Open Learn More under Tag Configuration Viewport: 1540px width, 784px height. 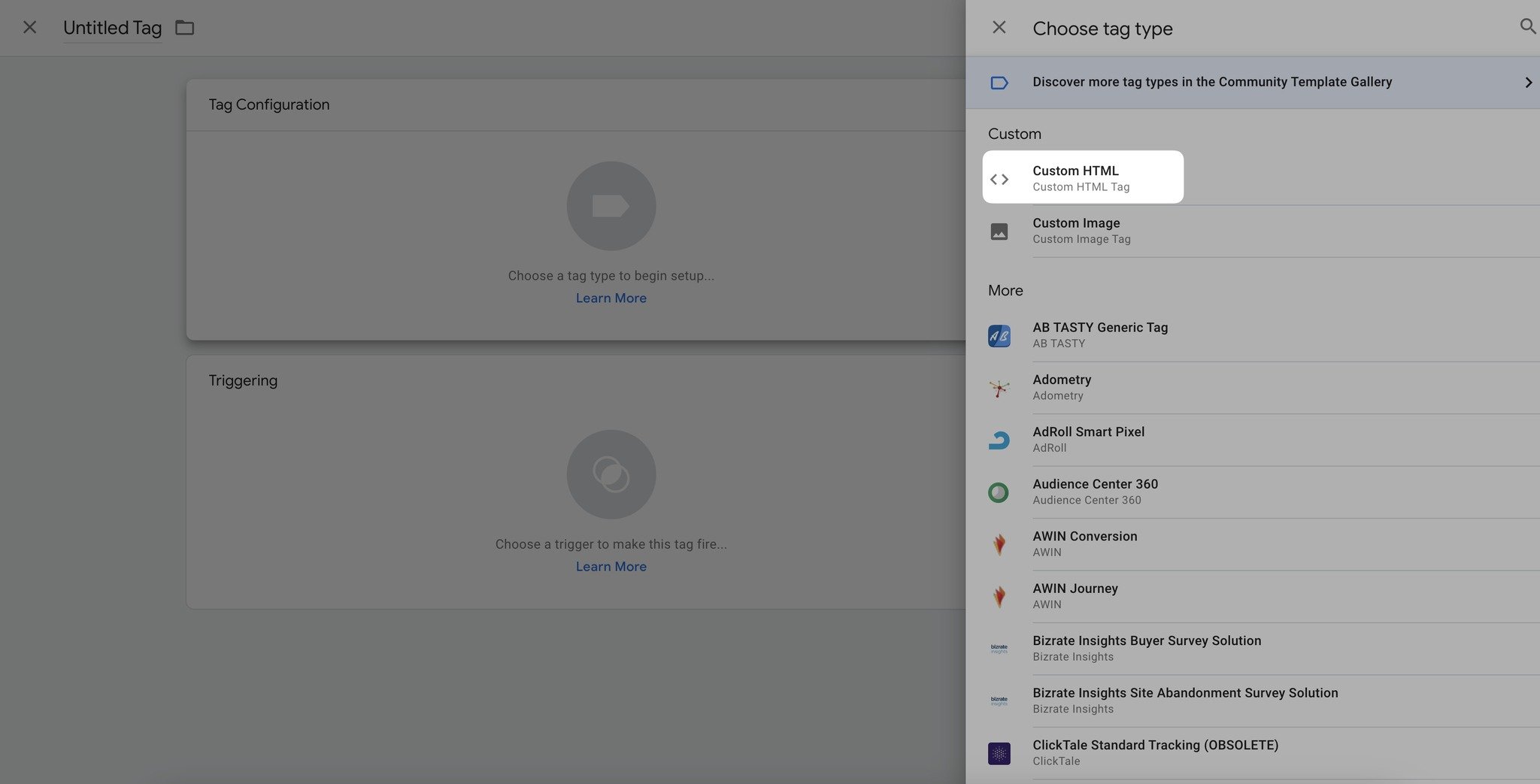click(x=611, y=298)
